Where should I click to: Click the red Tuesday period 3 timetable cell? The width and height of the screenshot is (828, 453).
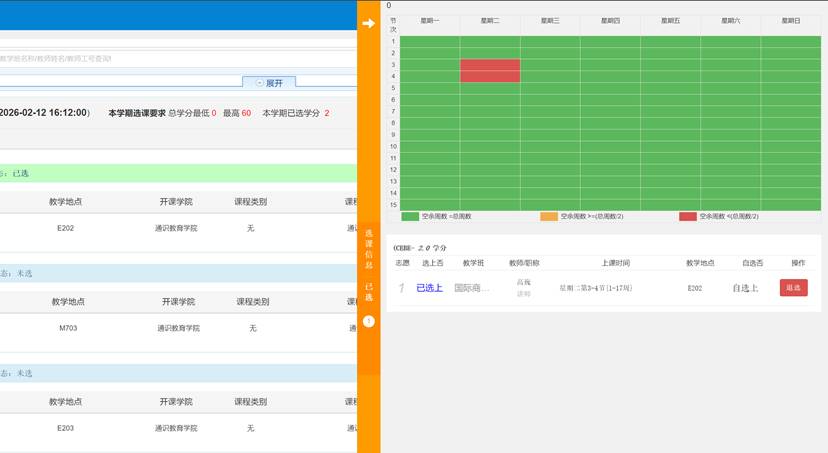pyautogui.click(x=490, y=65)
